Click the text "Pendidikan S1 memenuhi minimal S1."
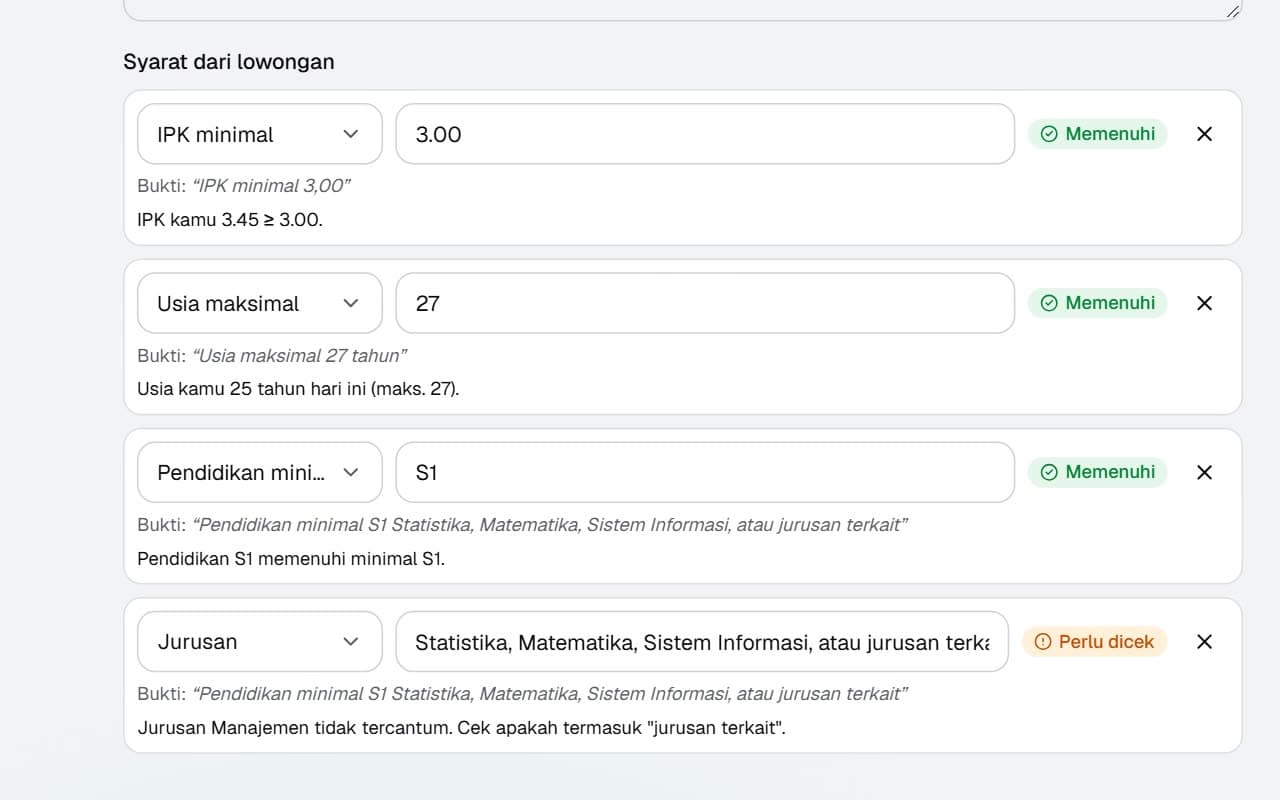This screenshot has width=1280, height=800. [291, 558]
